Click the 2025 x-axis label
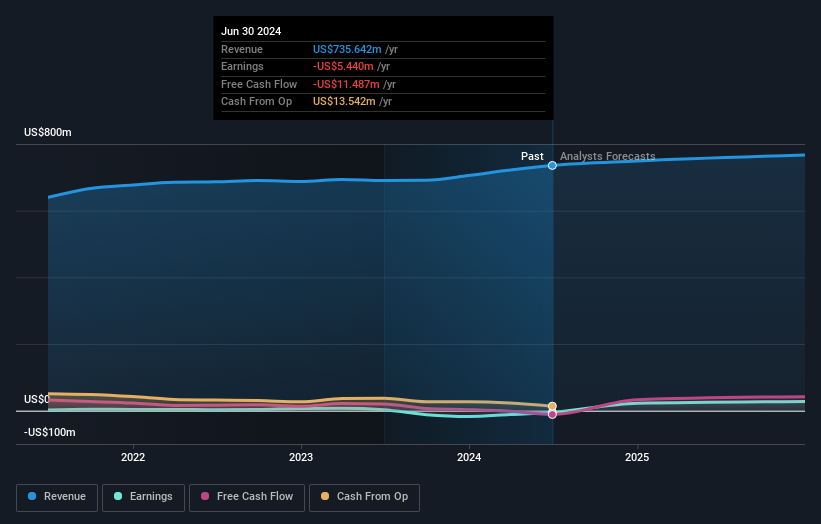Image resolution: width=821 pixels, height=524 pixels. [x=637, y=457]
